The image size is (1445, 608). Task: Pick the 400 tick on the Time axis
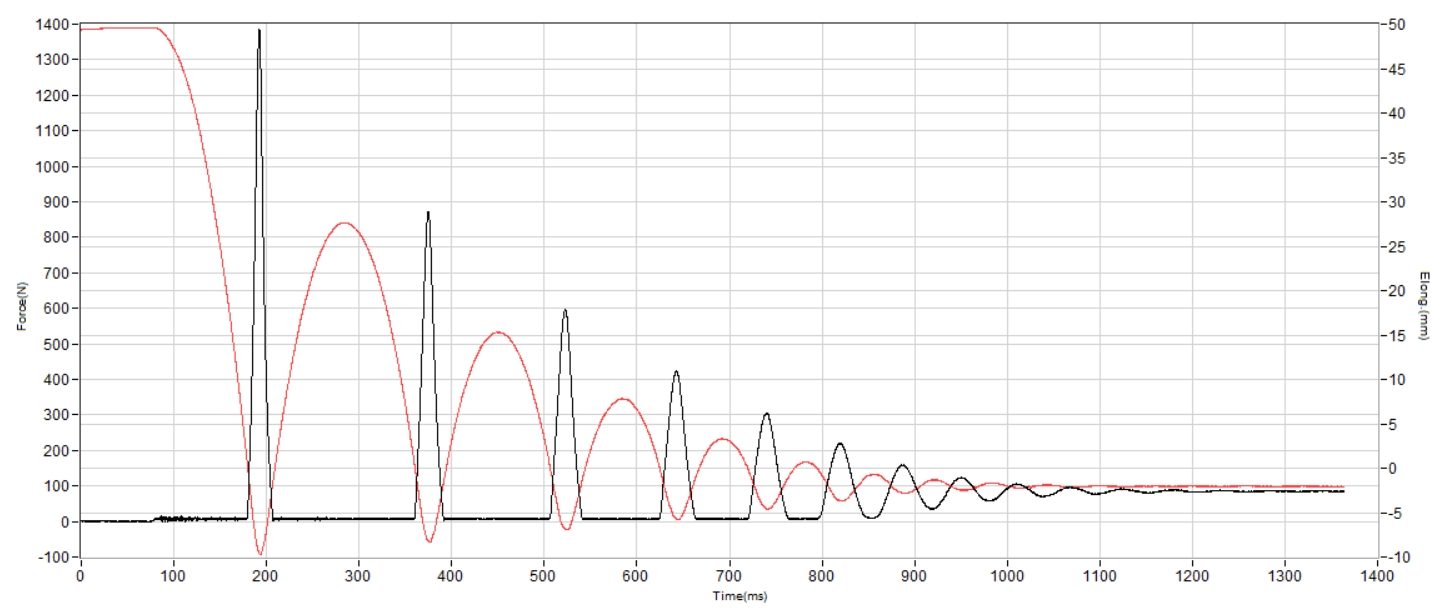pos(450,577)
